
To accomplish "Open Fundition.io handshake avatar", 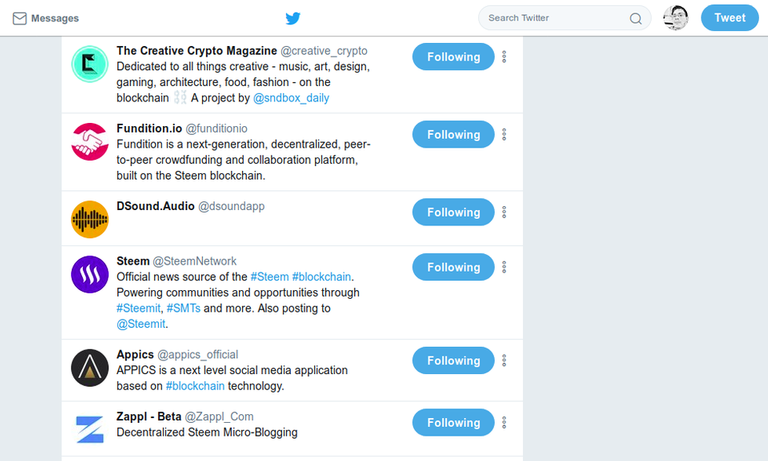I will (x=90, y=142).
